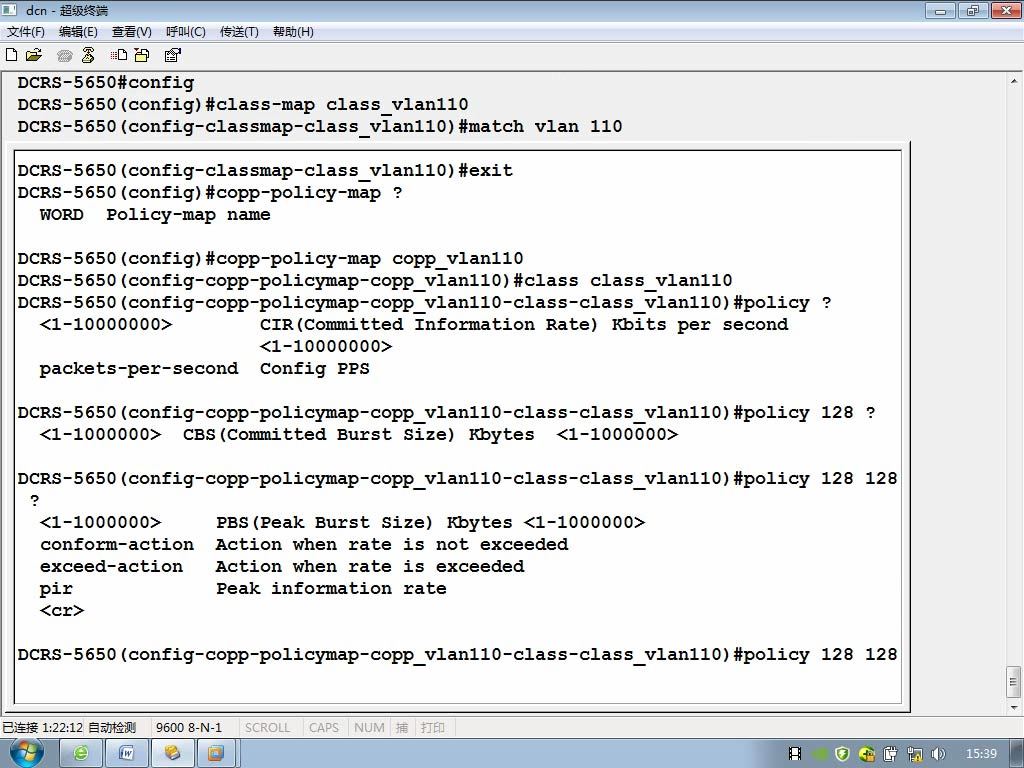Click the 已连接 1:22:12 status text
1024x768 pixels.
coord(42,728)
